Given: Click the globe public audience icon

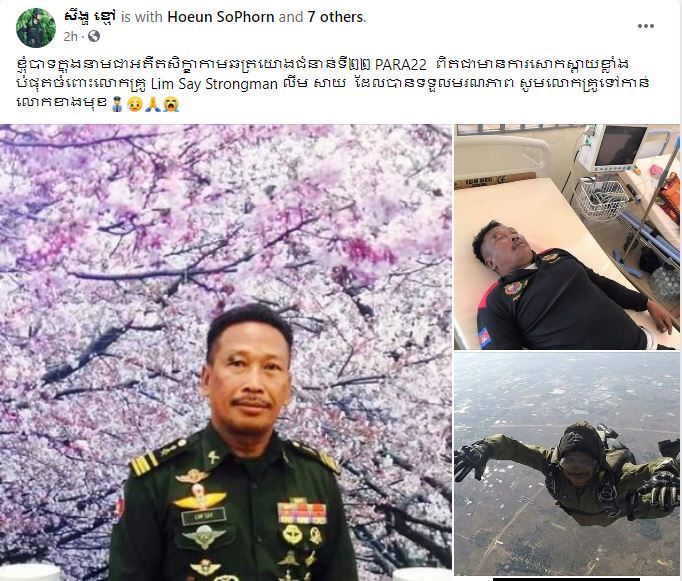Looking at the screenshot, I should (94, 36).
